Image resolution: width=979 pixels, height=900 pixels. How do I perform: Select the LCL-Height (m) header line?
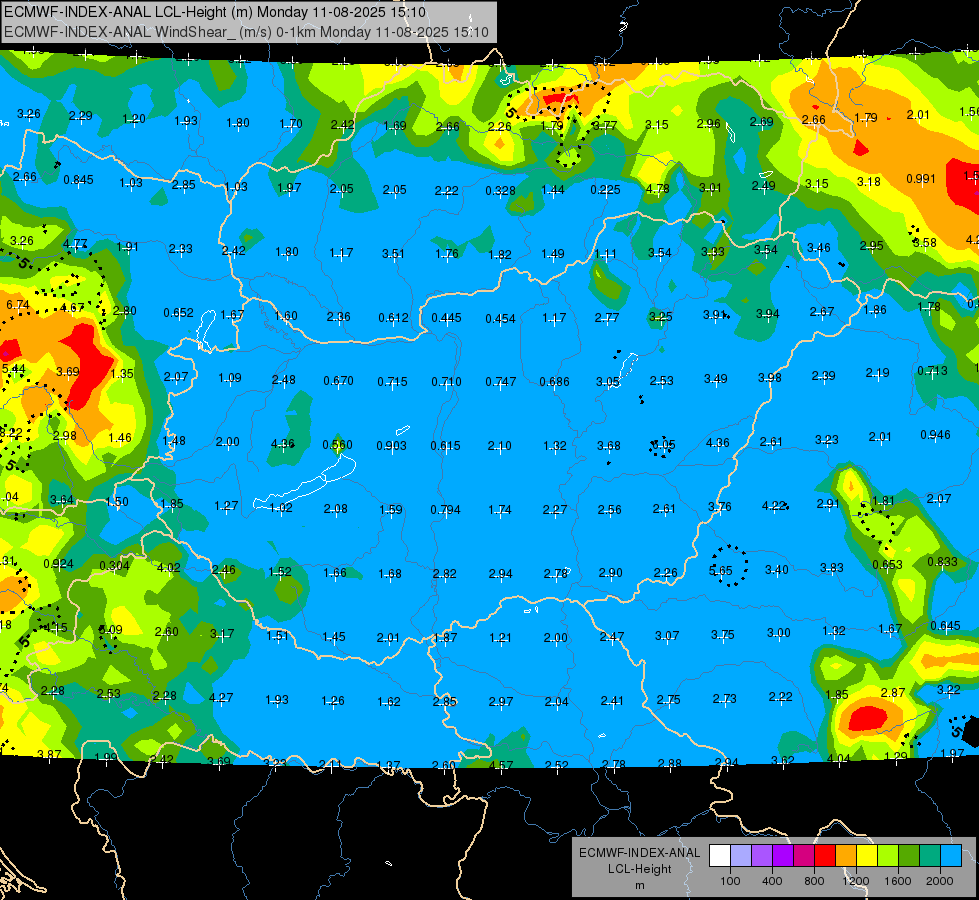(x=215, y=12)
